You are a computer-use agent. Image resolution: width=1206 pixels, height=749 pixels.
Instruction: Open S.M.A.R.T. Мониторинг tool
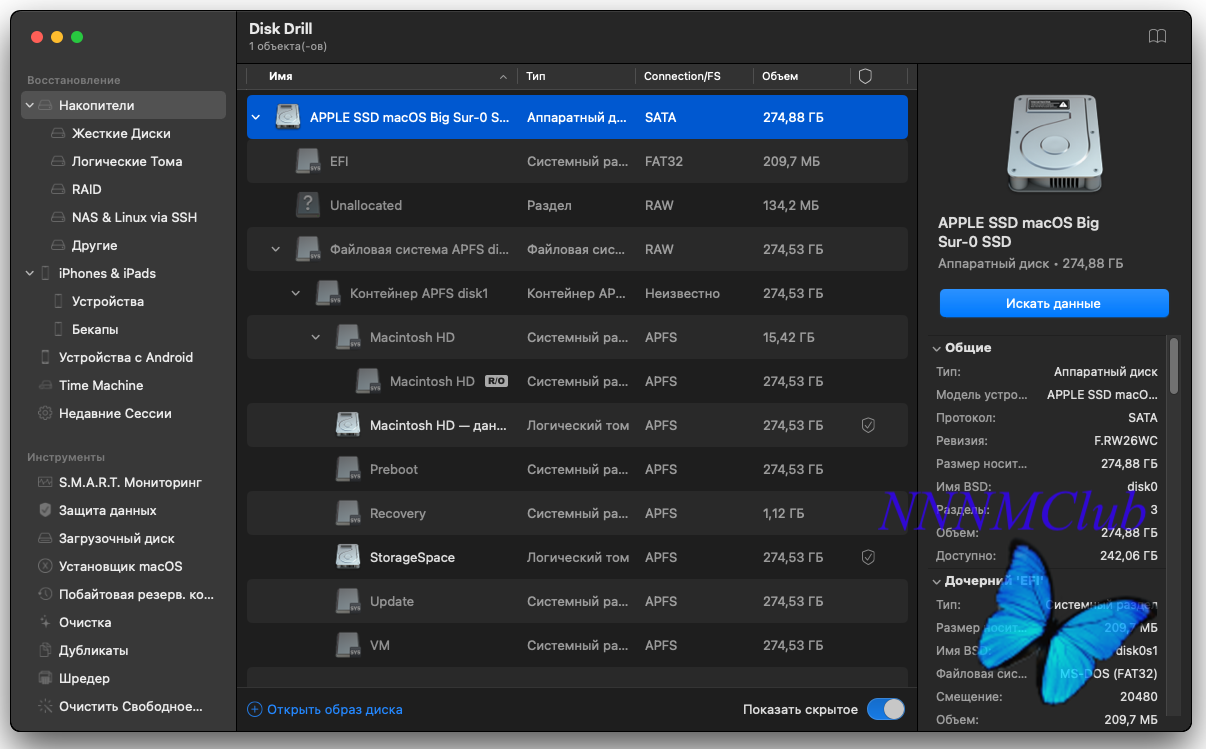[x=130, y=482]
